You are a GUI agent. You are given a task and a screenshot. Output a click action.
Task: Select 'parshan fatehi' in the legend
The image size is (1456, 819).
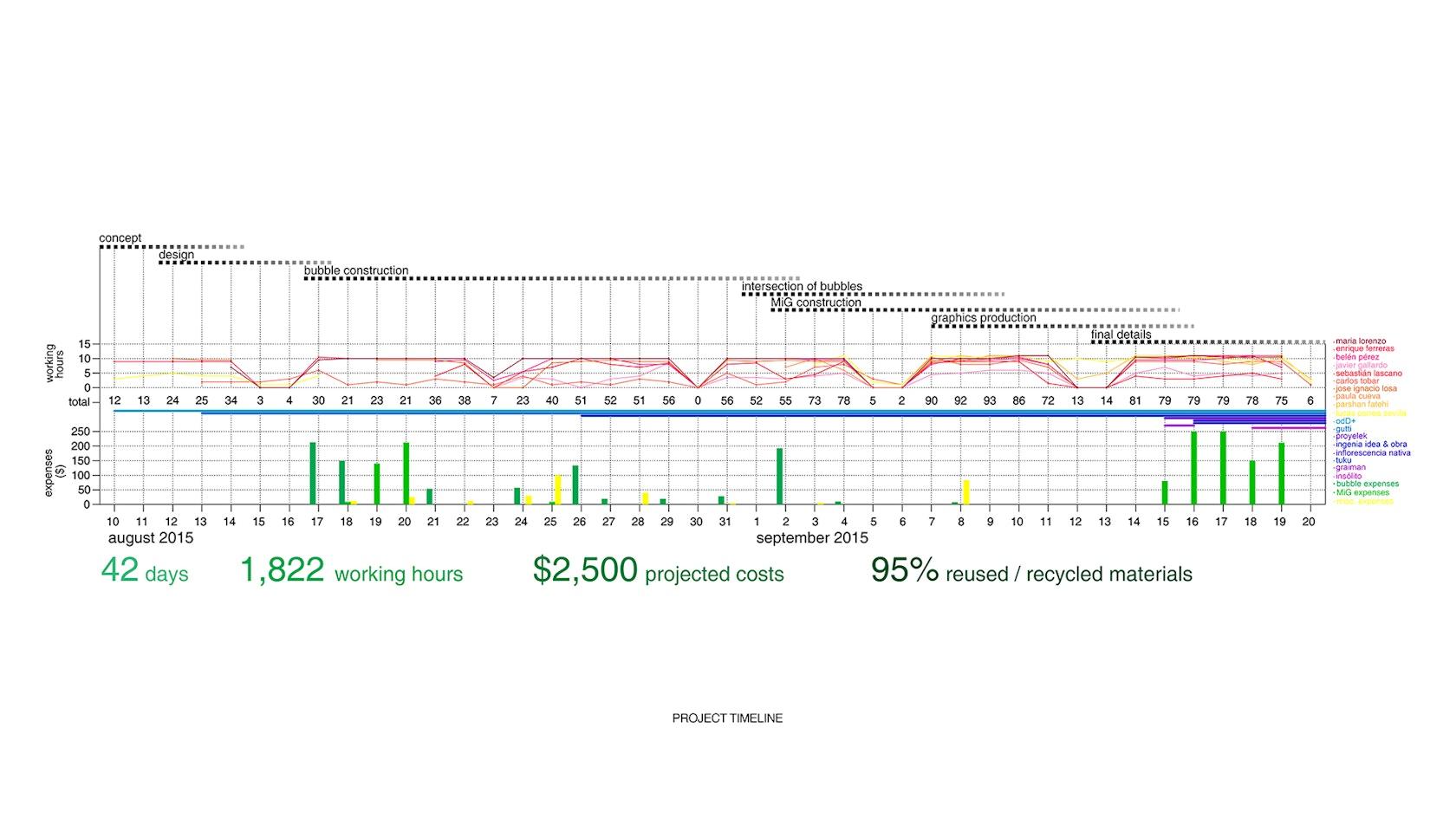[1362, 405]
